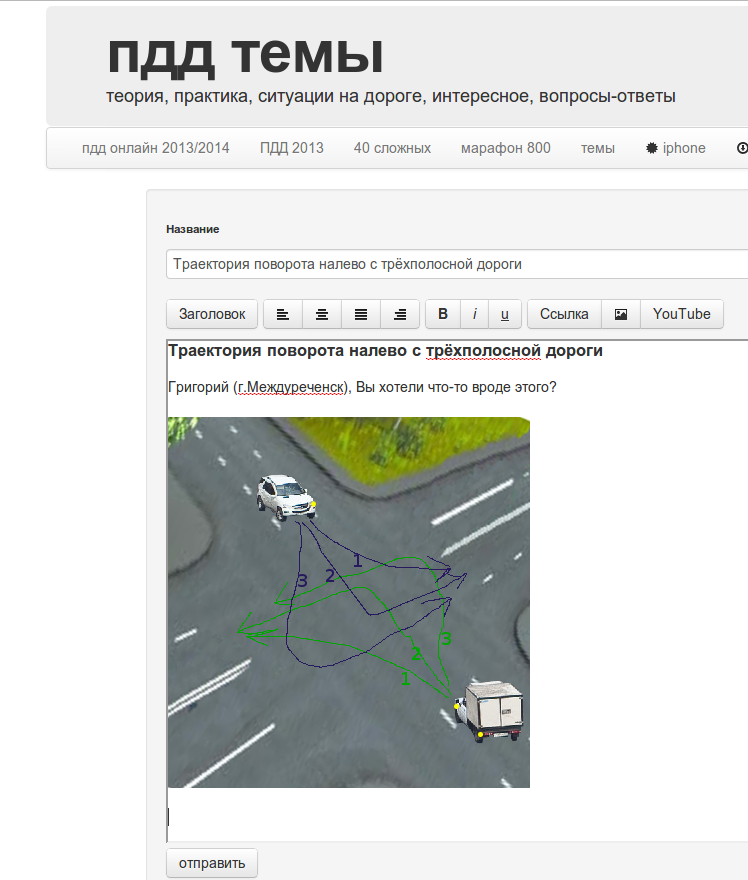The height and width of the screenshot is (880, 748).
Task: Click the Название field label
Action: [x=192, y=229]
